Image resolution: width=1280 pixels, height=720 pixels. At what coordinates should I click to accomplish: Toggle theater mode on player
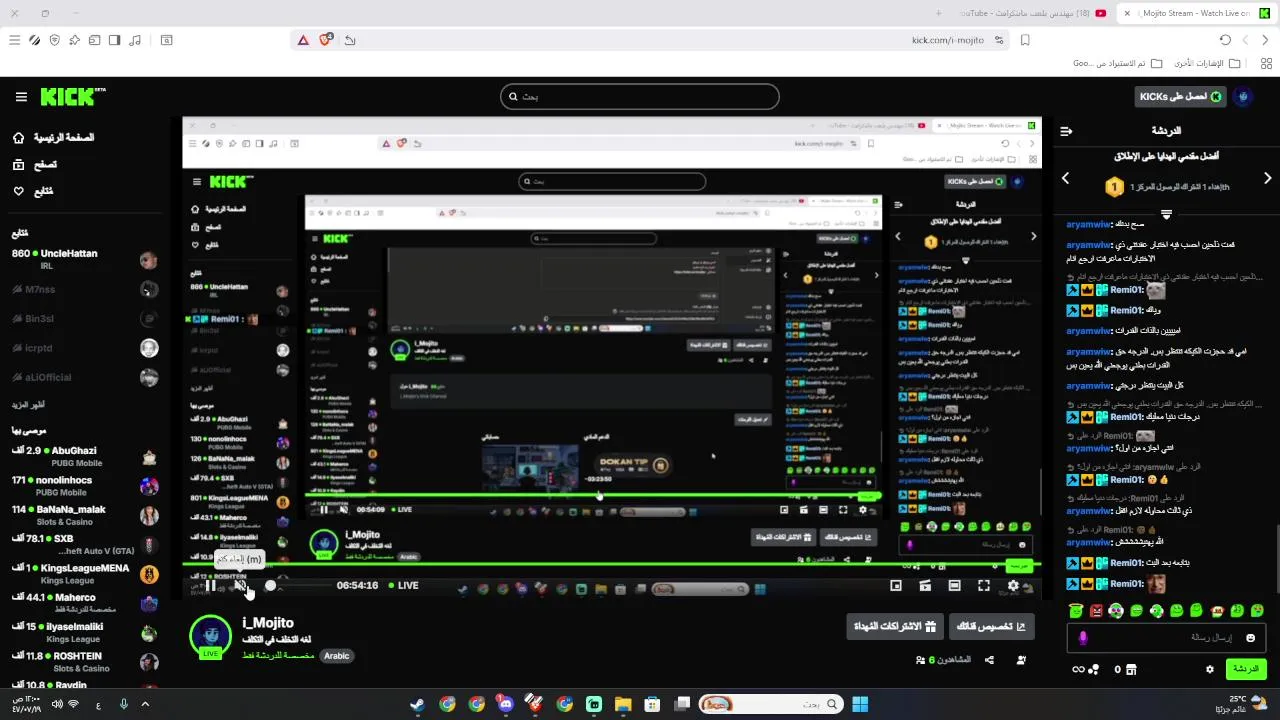954,585
